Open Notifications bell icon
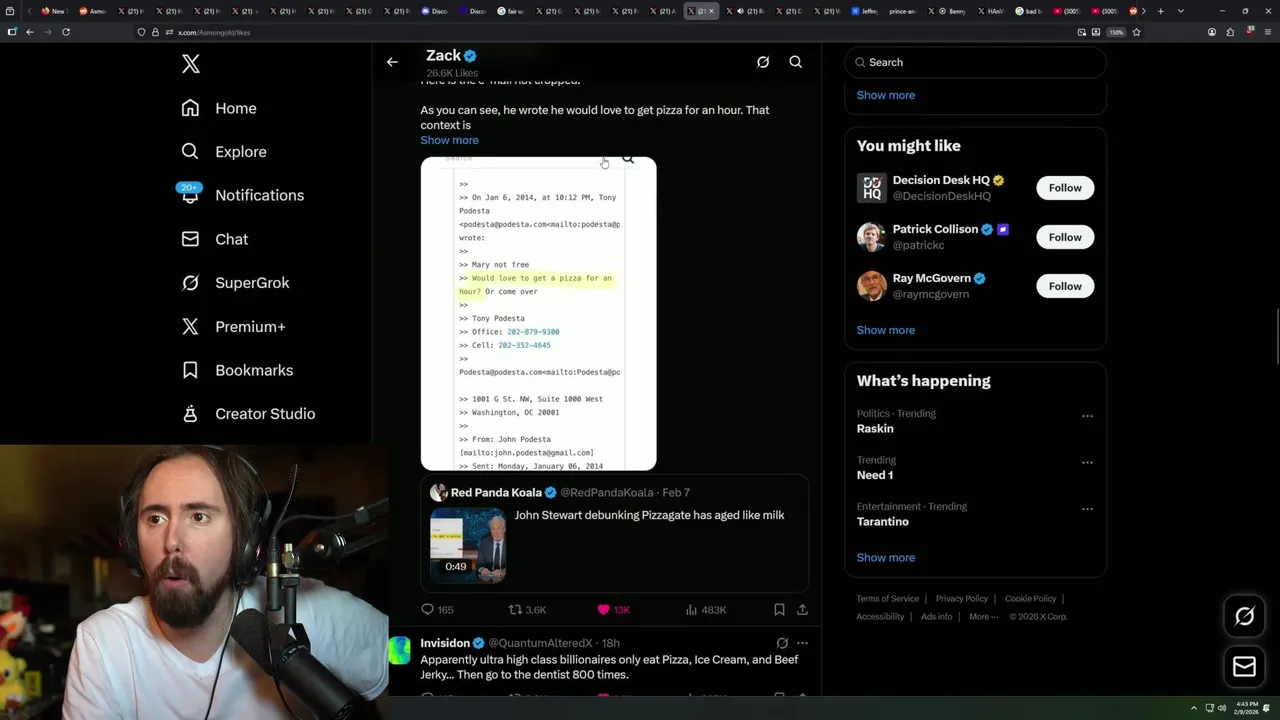The height and width of the screenshot is (720, 1280). 190,194
